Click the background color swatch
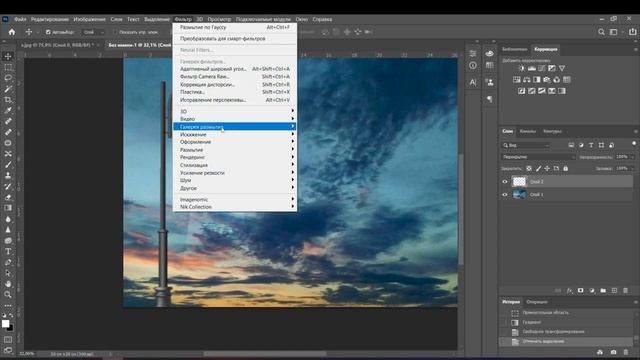The width and height of the screenshot is (640, 360). (x=10, y=328)
